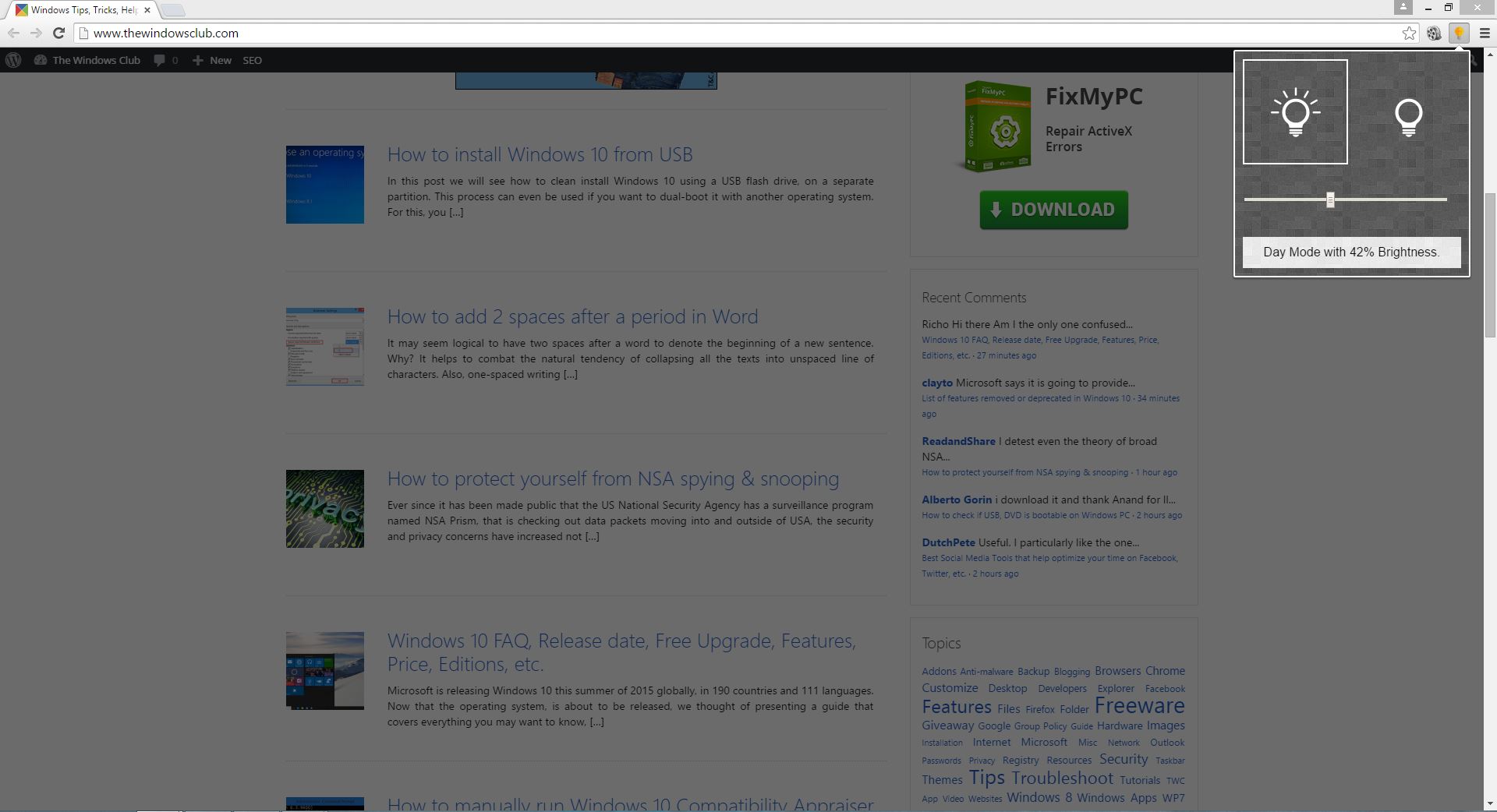1497x812 pixels.
Task: Open the Chrome hamburger menu
Action: pyautogui.click(x=1485, y=34)
